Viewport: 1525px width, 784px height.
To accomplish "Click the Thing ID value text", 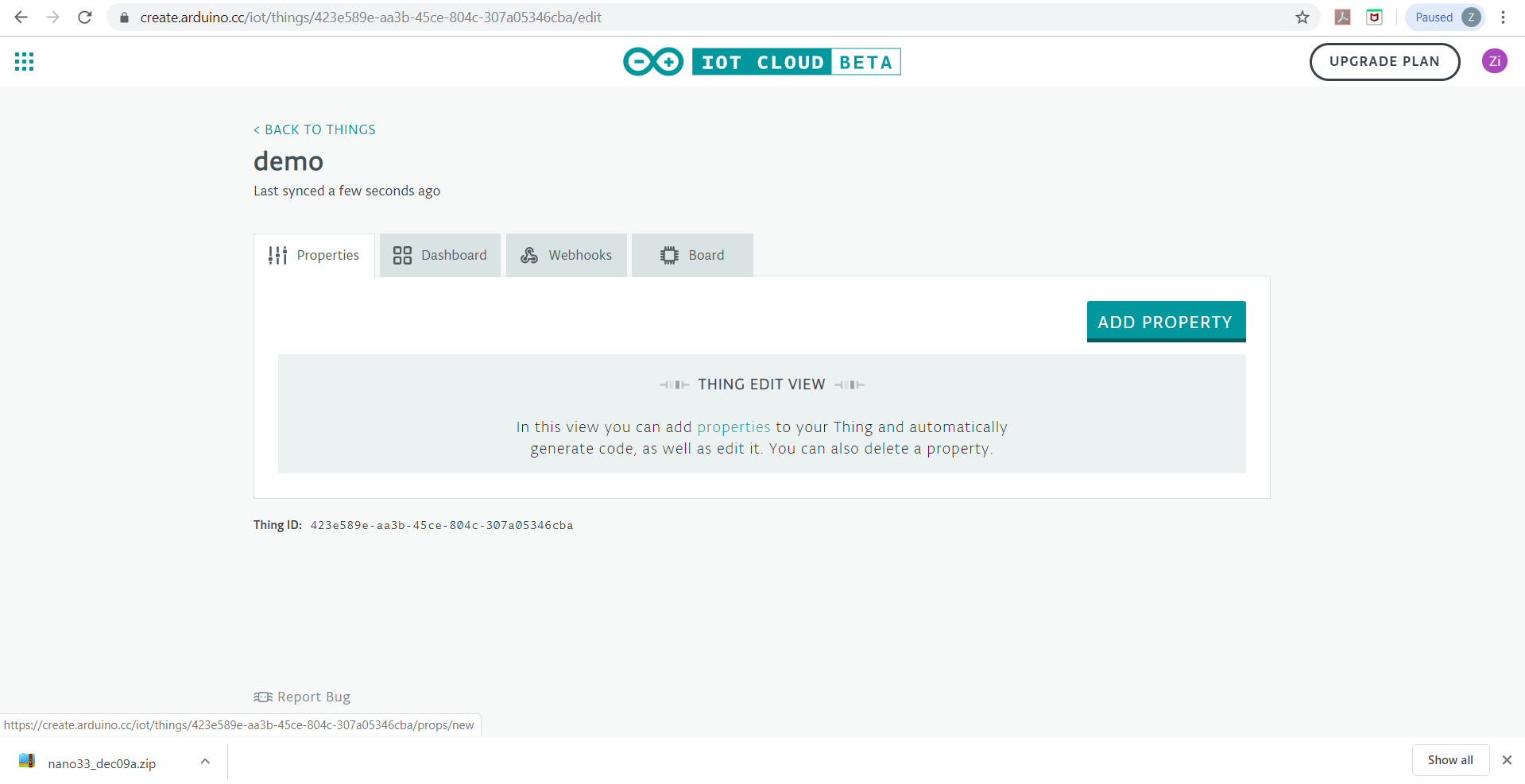I will (442, 525).
